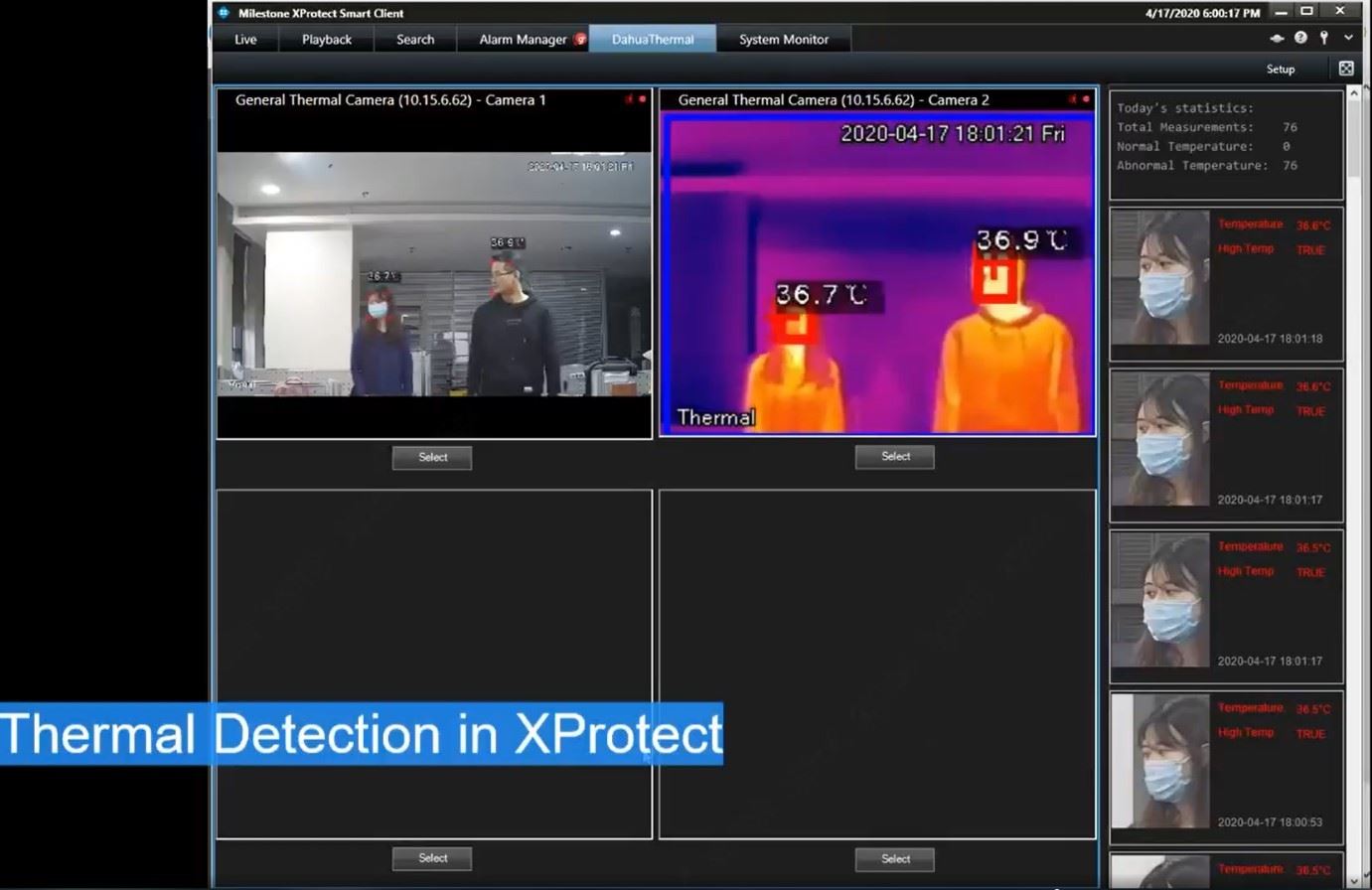Click Camera 1 red recording indicator dot

642,99
